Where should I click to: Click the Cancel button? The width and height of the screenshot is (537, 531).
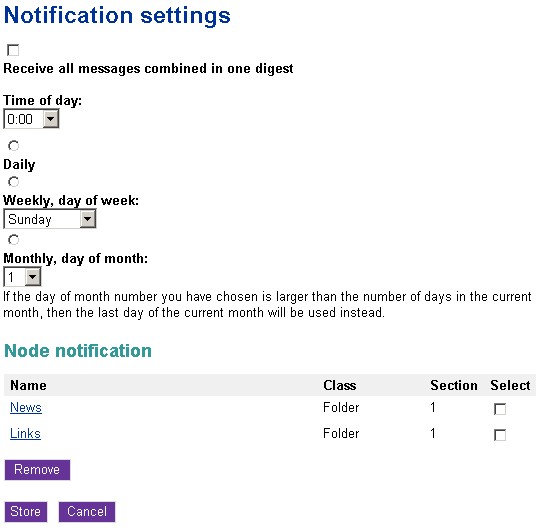87,512
